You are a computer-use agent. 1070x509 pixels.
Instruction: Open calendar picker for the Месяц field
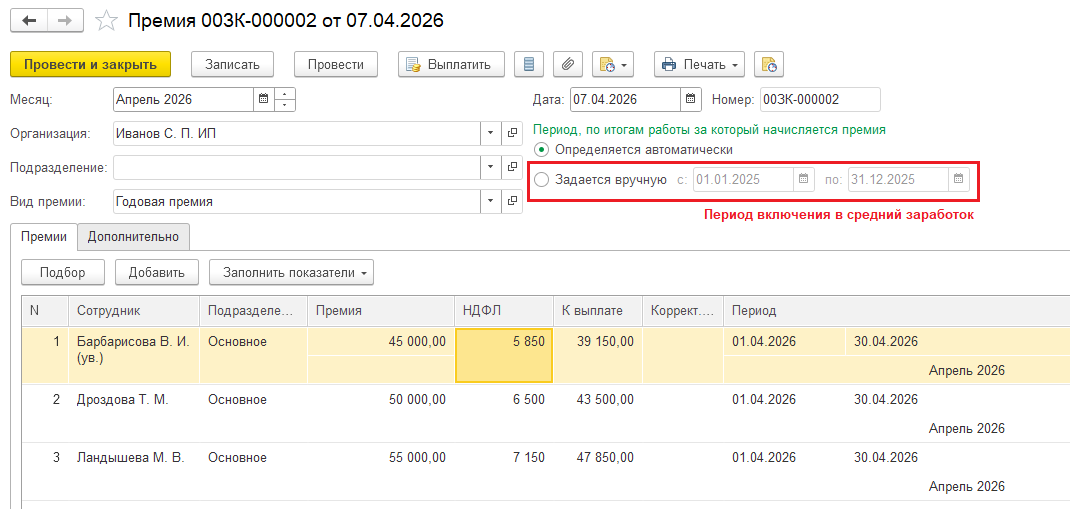pos(263,99)
